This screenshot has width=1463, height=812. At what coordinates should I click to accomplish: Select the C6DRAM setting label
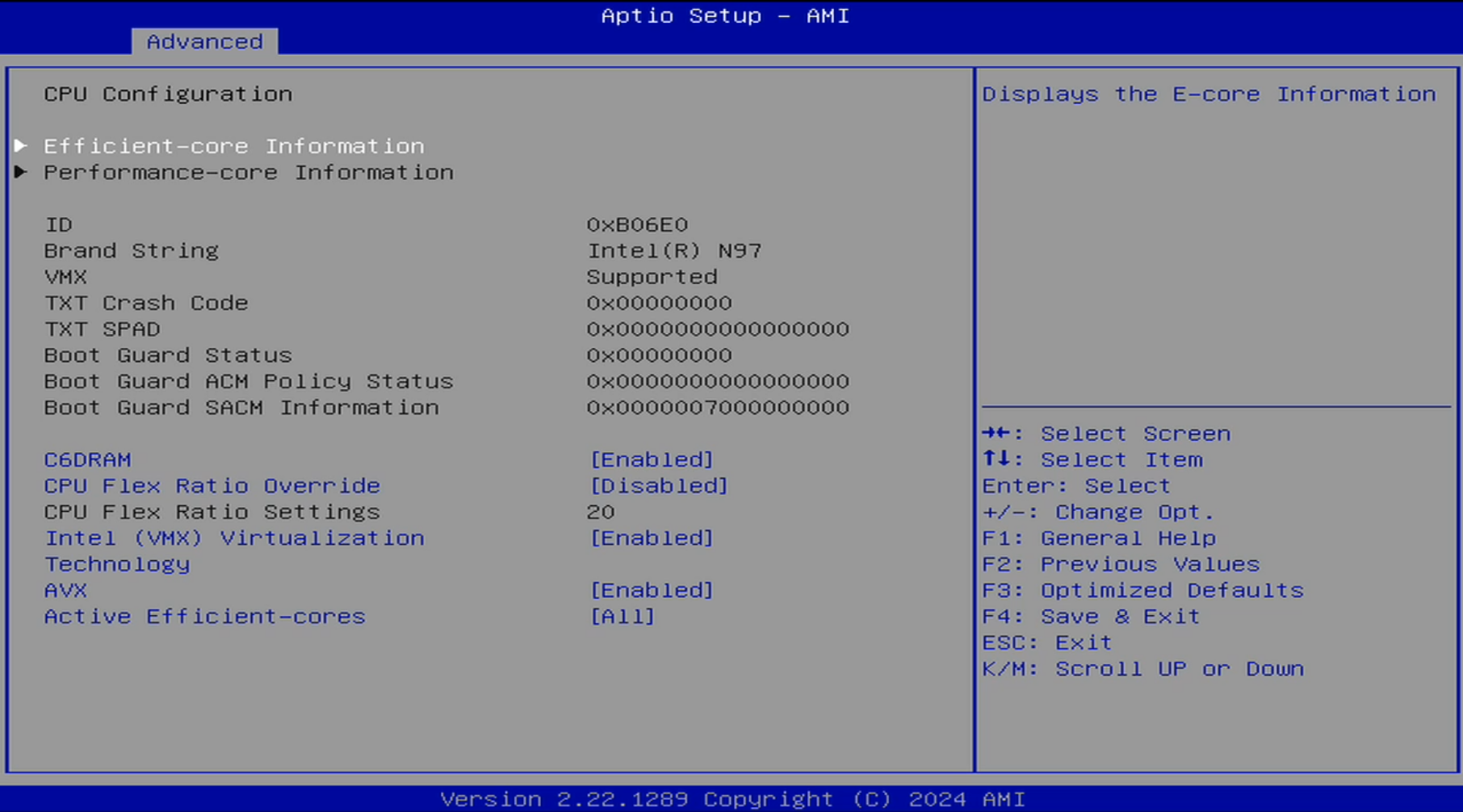click(x=87, y=460)
